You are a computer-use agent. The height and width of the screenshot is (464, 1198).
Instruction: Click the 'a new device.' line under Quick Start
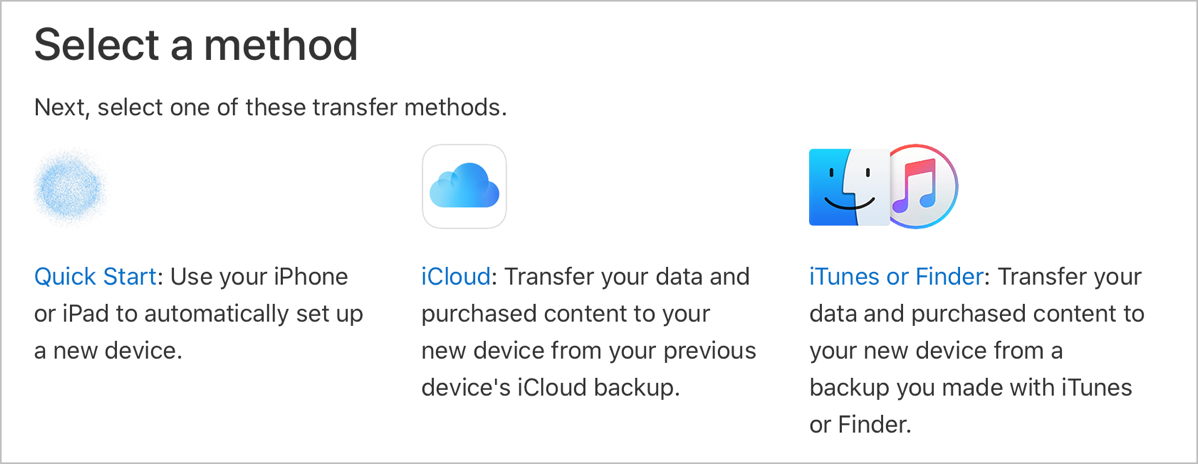(108, 351)
